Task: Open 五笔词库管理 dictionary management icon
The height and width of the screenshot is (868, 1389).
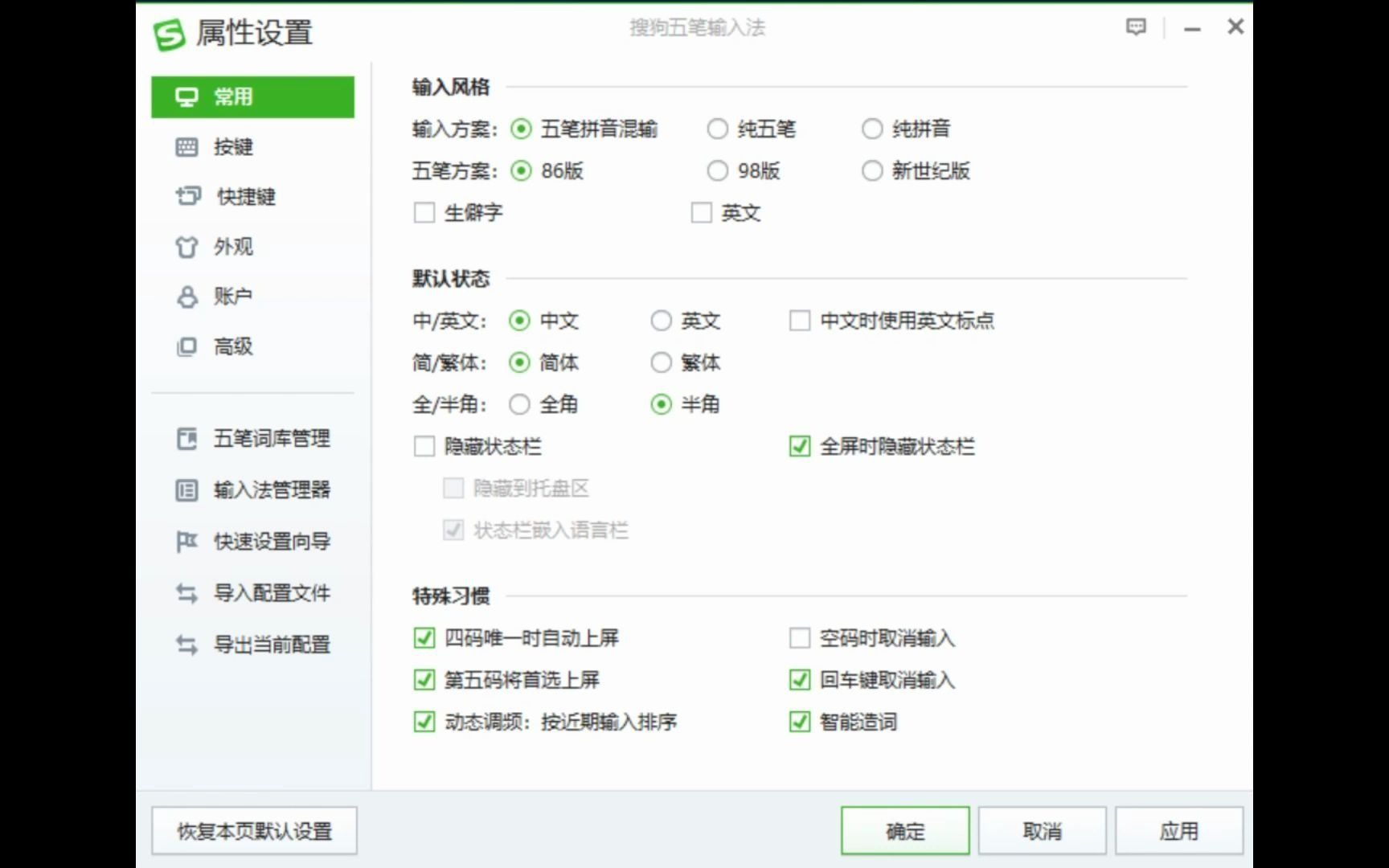Action: pos(186,439)
